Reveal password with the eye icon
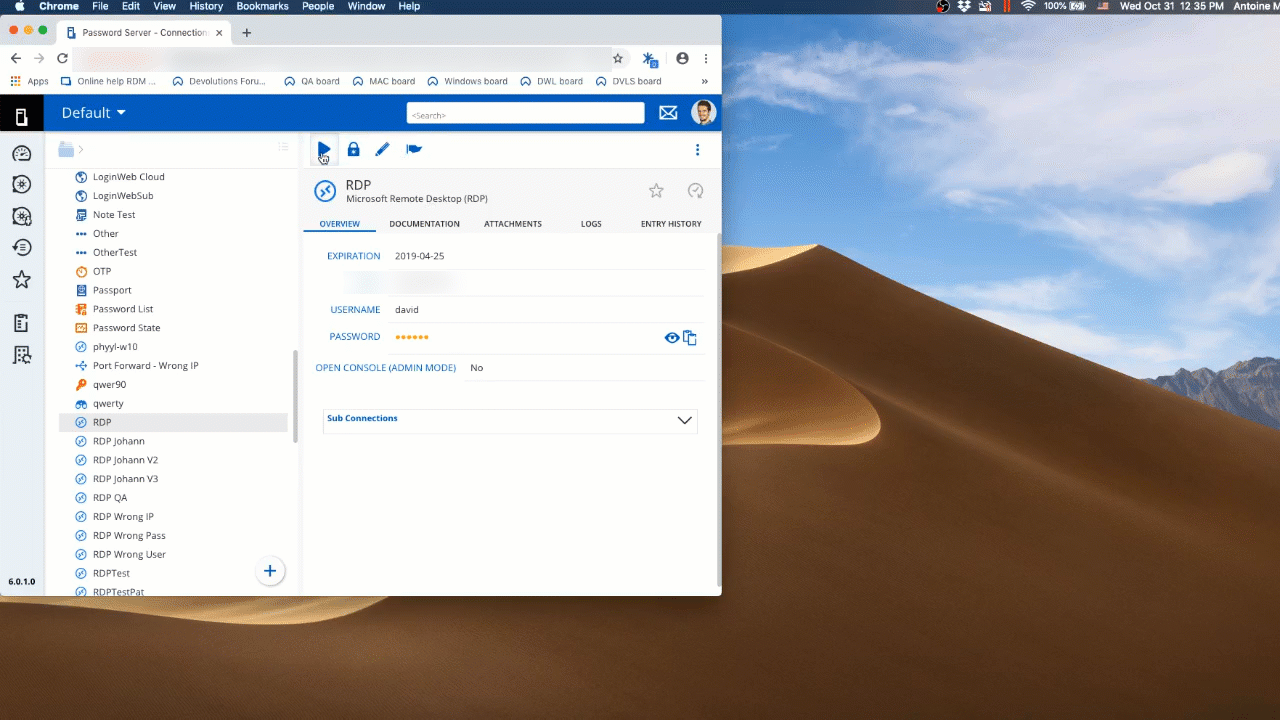This screenshot has height=720, width=1280. [x=672, y=338]
